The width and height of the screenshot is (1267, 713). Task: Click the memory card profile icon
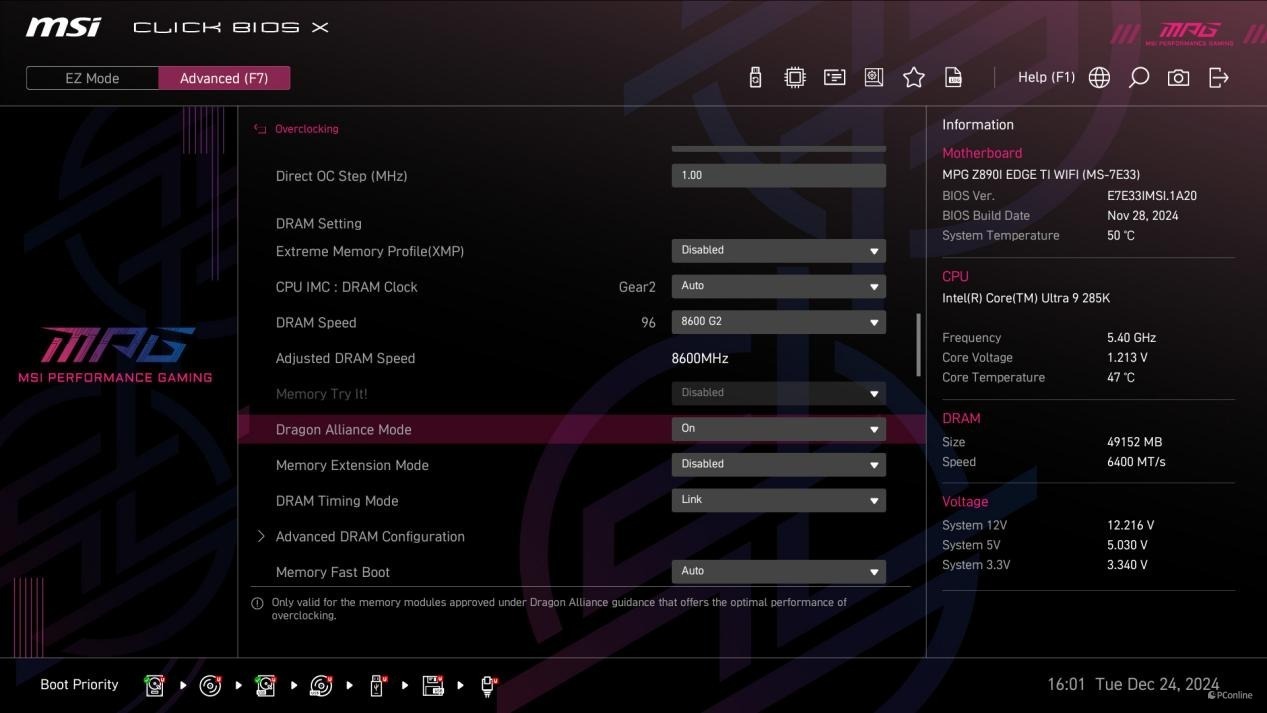(834, 77)
